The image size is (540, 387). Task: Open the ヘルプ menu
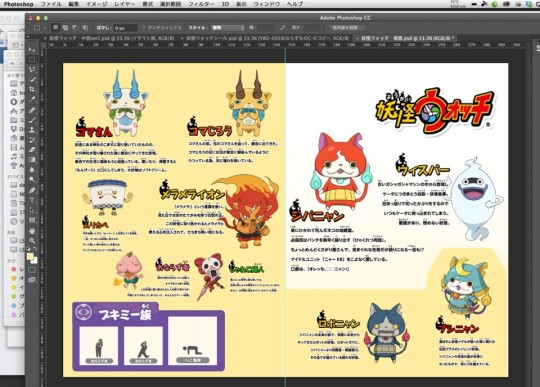[x=294, y=4]
